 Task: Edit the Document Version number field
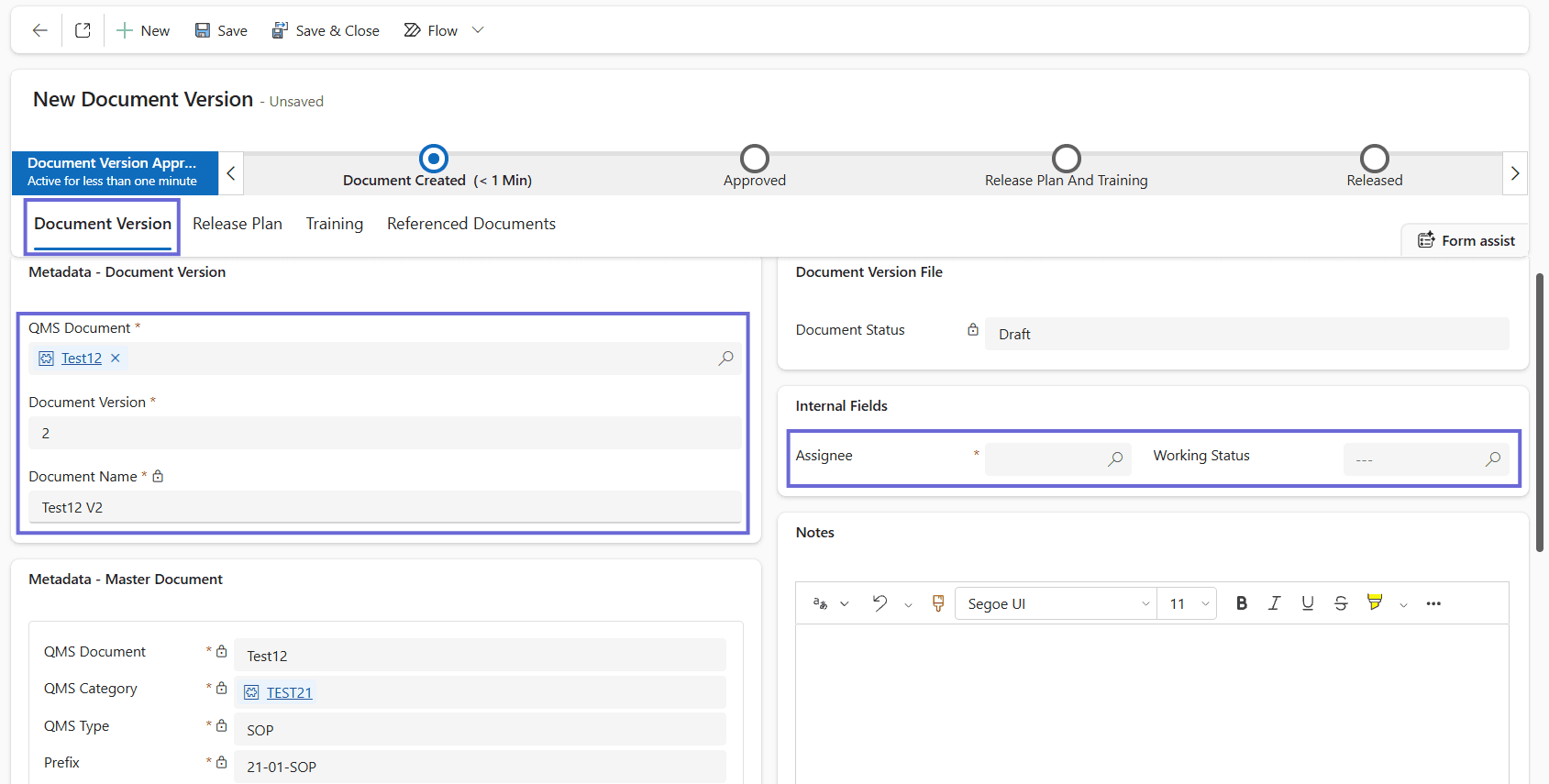(385, 433)
